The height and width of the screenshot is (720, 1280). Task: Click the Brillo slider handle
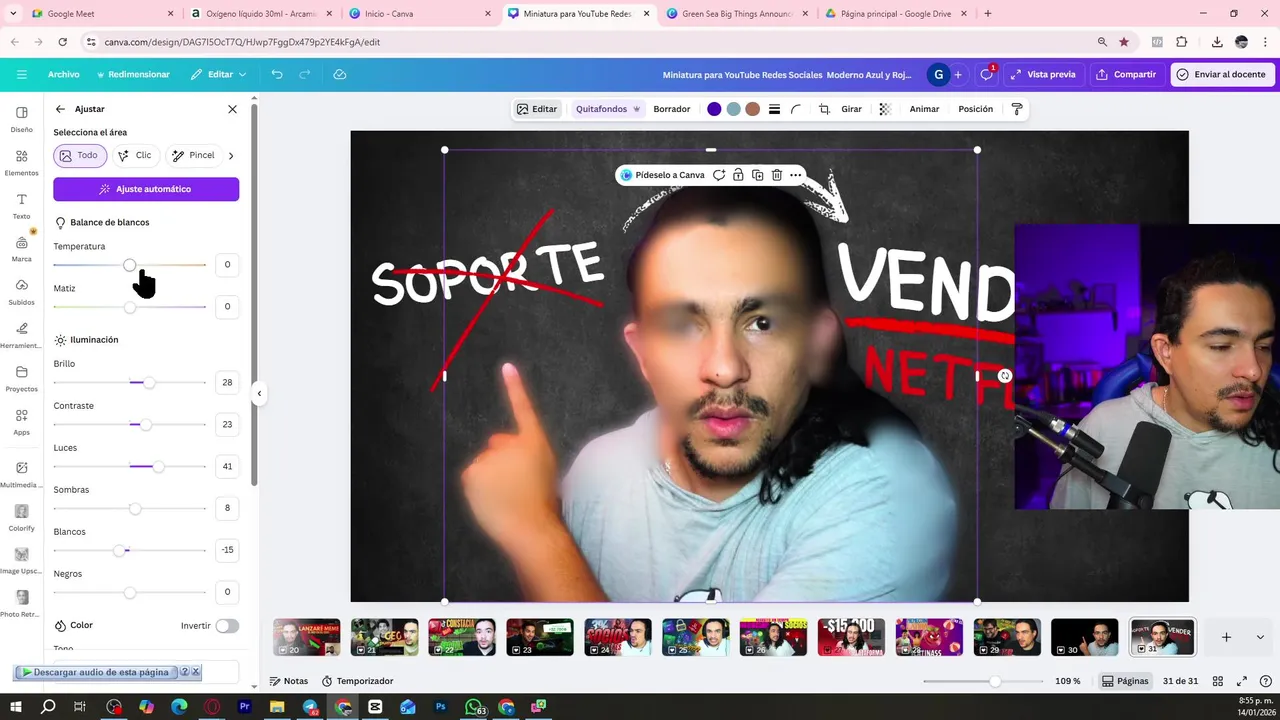(149, 383)
